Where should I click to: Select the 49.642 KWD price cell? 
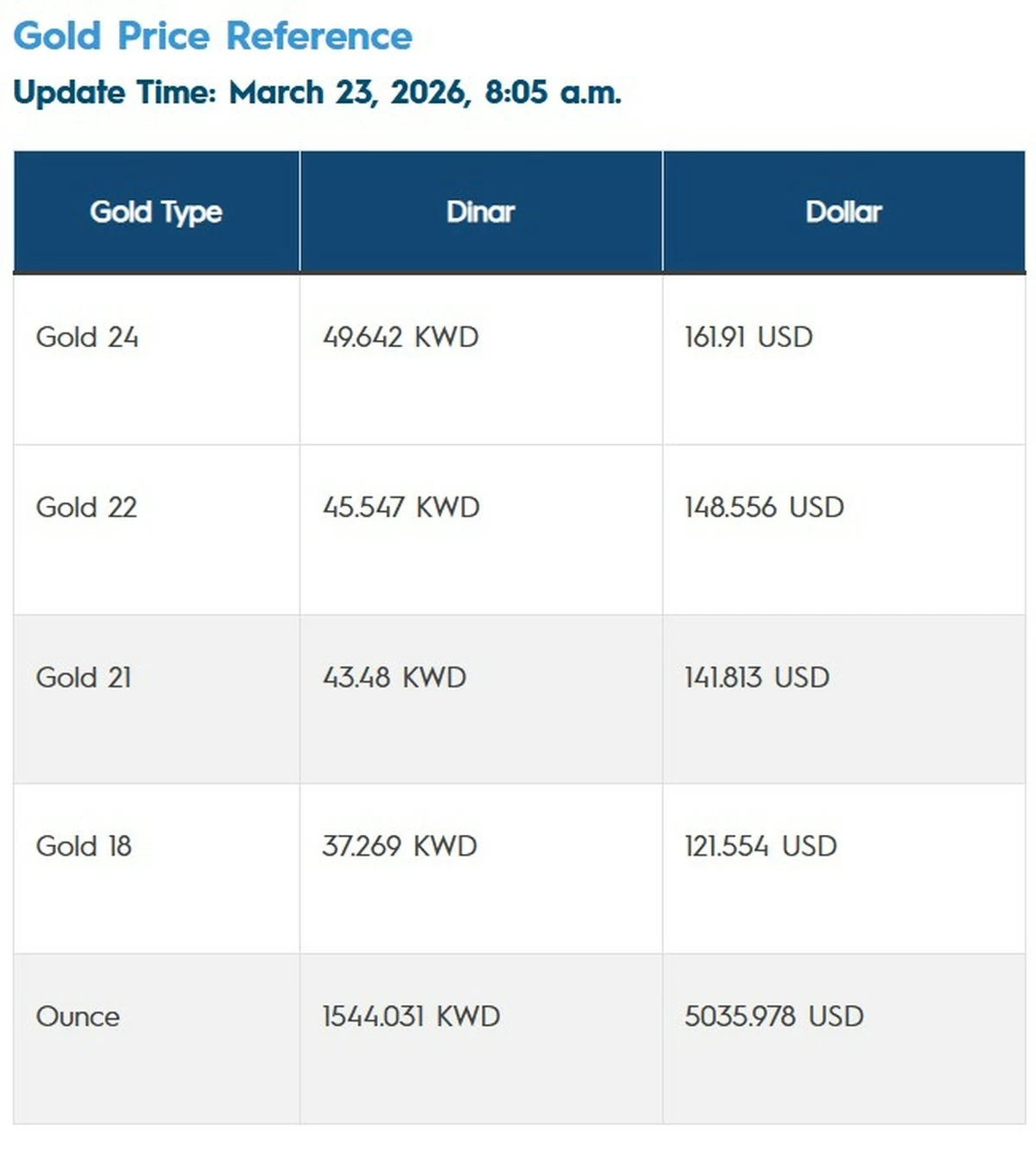[401, 337]
